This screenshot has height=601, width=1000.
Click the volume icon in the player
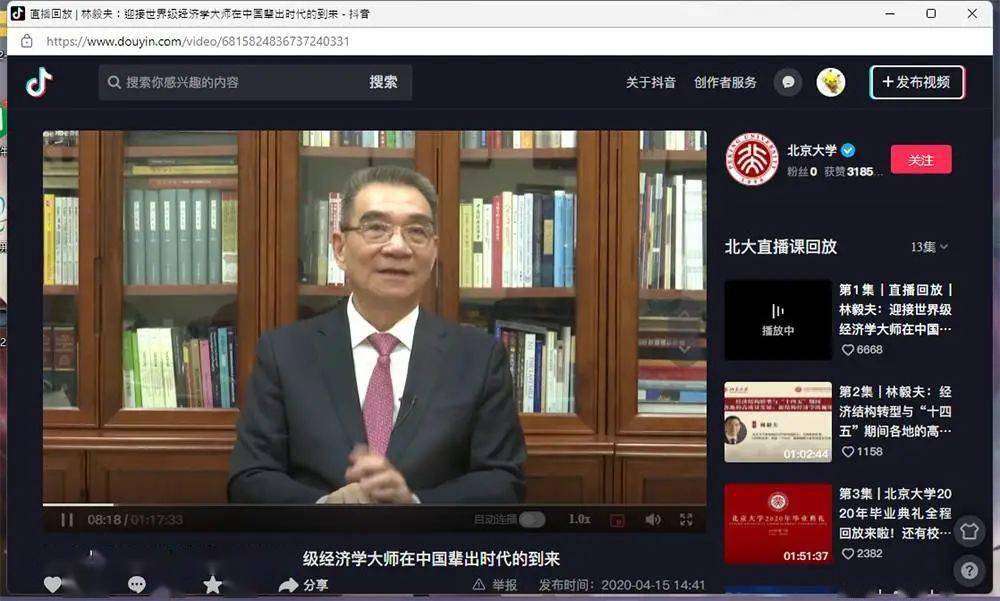654,519
